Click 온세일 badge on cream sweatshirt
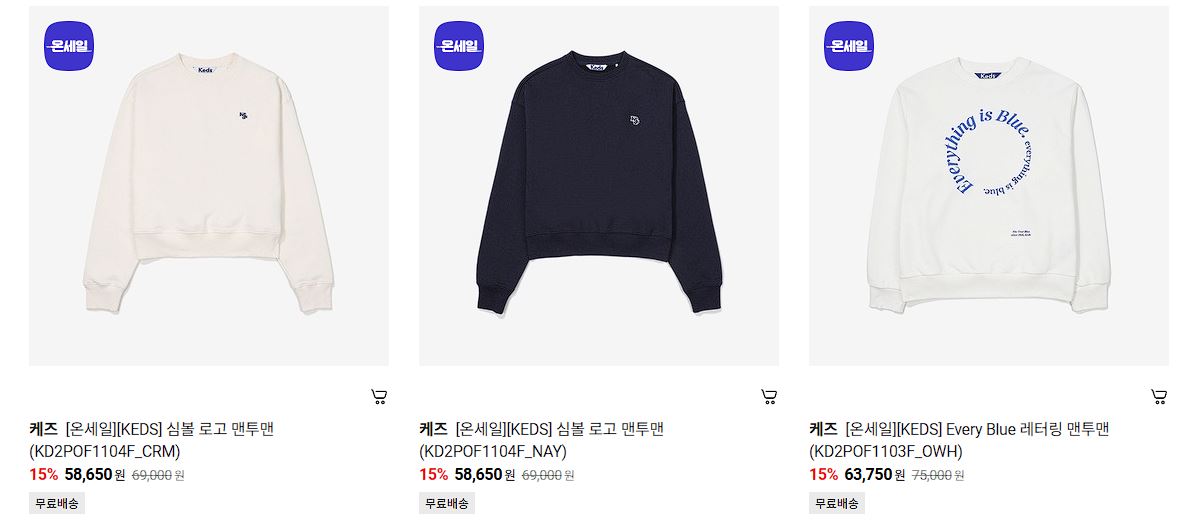This screenshot has height=529, width=1185. pyautogui.click(x=69, y=46)
